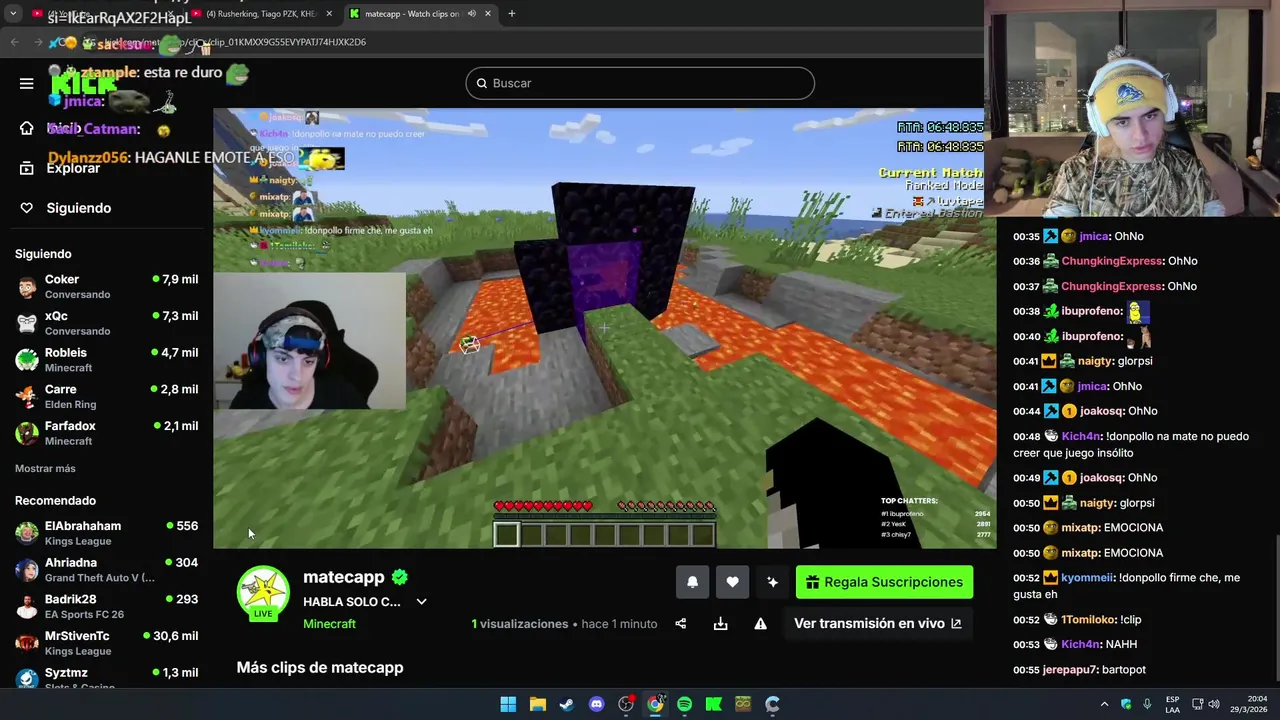This screenshot has height=720, width=1280.
Task: Download the clip
Action: pyautogui.click(x=720, y=623)
